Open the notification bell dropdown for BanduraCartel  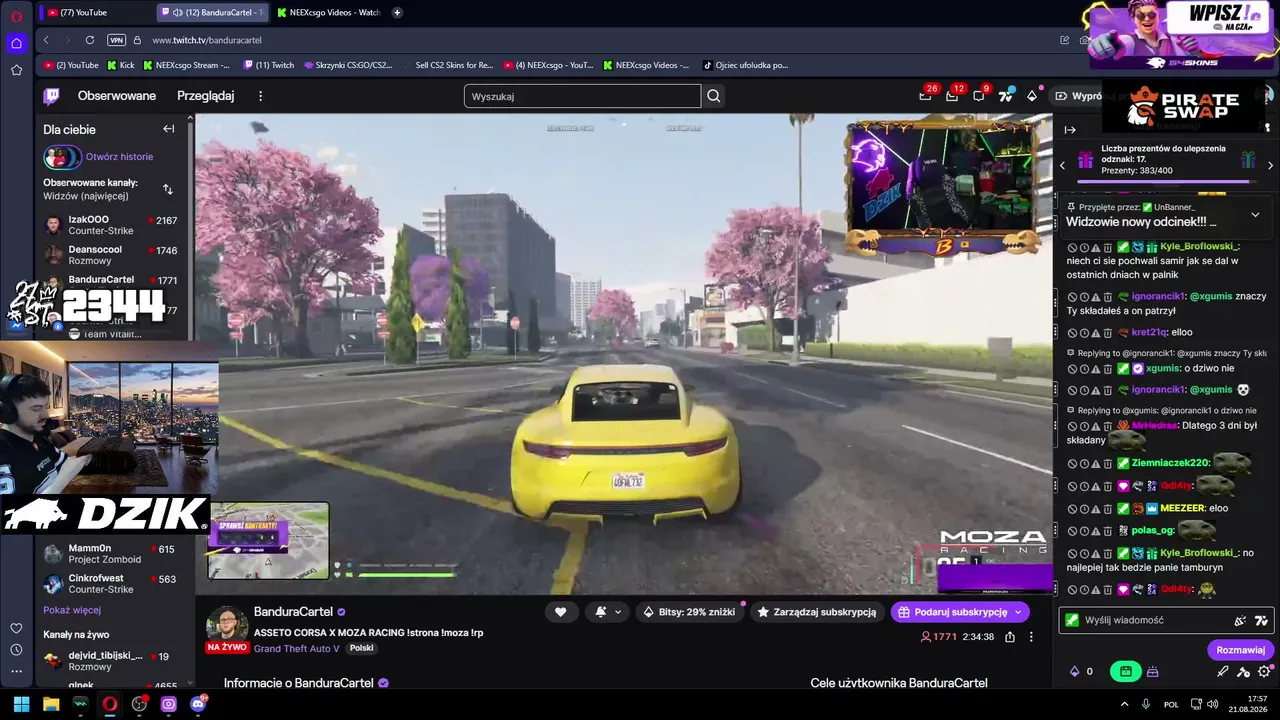pyautogui.click(x=607, y=612)
